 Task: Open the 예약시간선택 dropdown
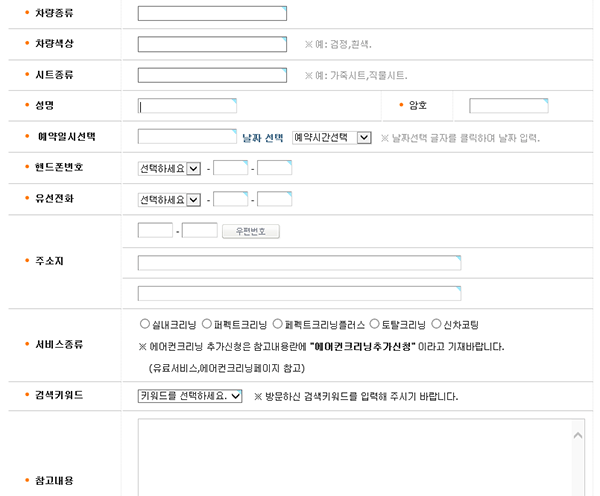pyautogui.click(x=332, y=138)
